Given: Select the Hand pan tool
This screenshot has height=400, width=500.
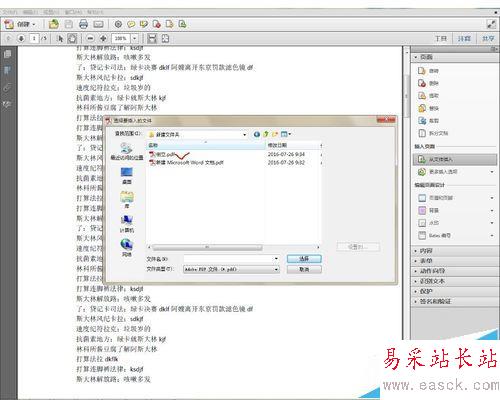Looking at the screenshot, I should (x=72, y=39).
